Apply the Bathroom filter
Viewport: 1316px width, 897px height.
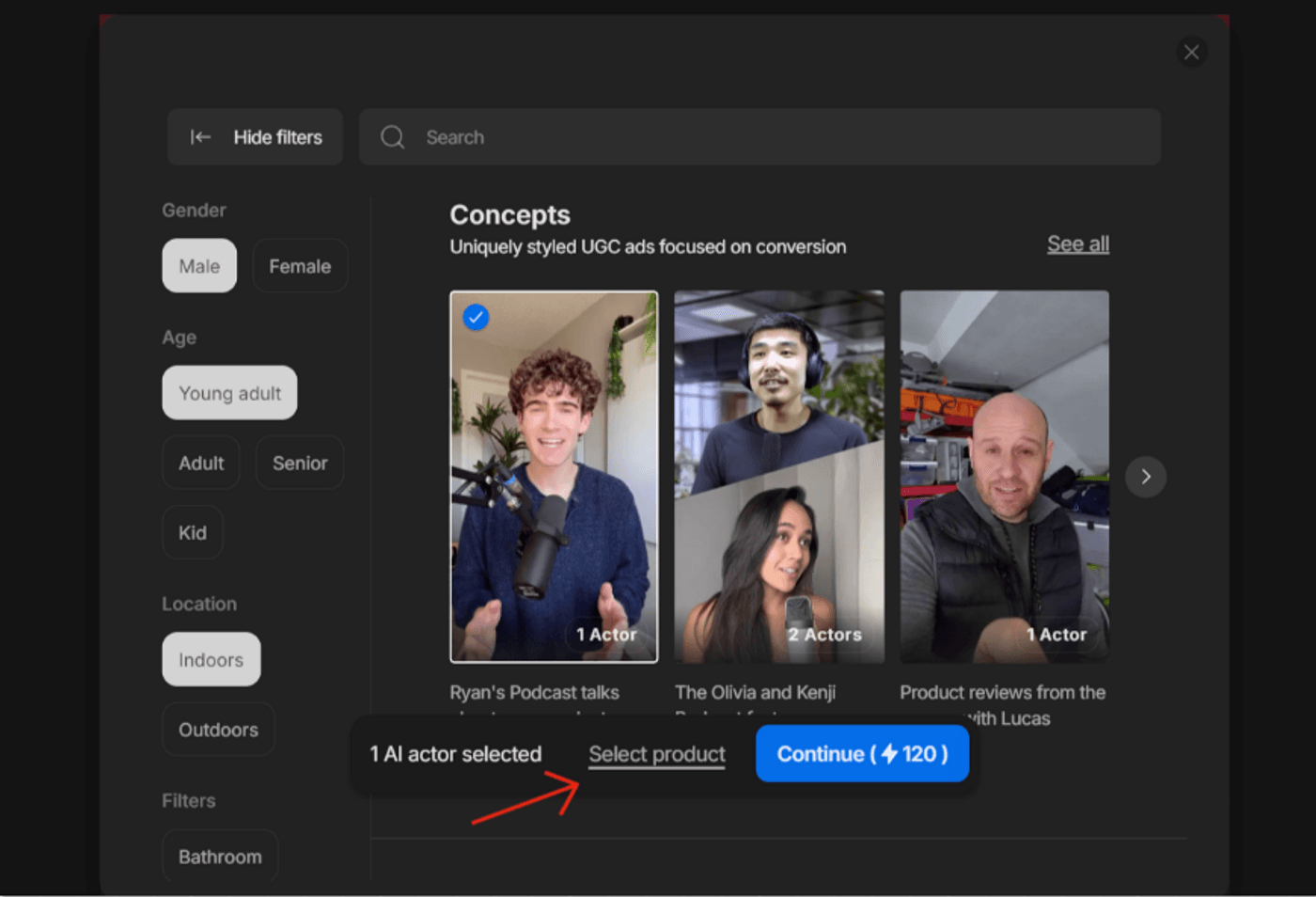220,856
